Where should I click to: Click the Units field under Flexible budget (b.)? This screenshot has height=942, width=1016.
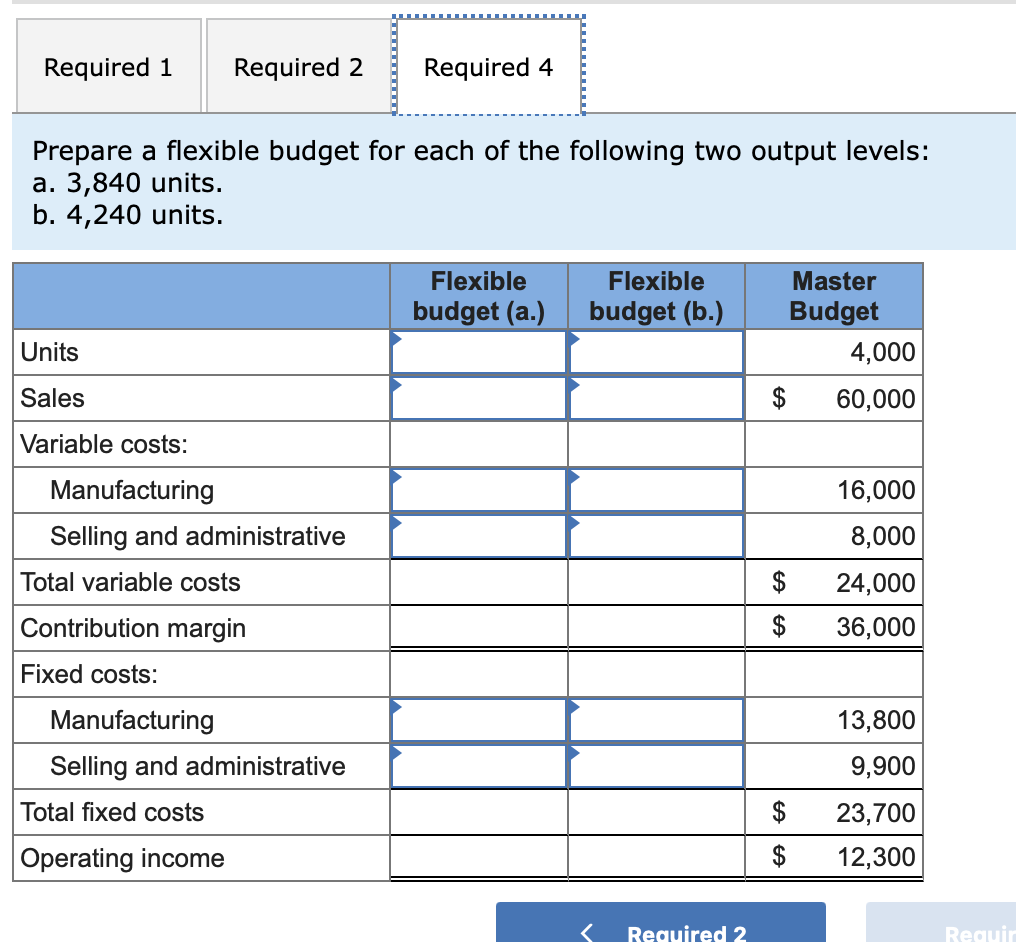tap(656, 351)
